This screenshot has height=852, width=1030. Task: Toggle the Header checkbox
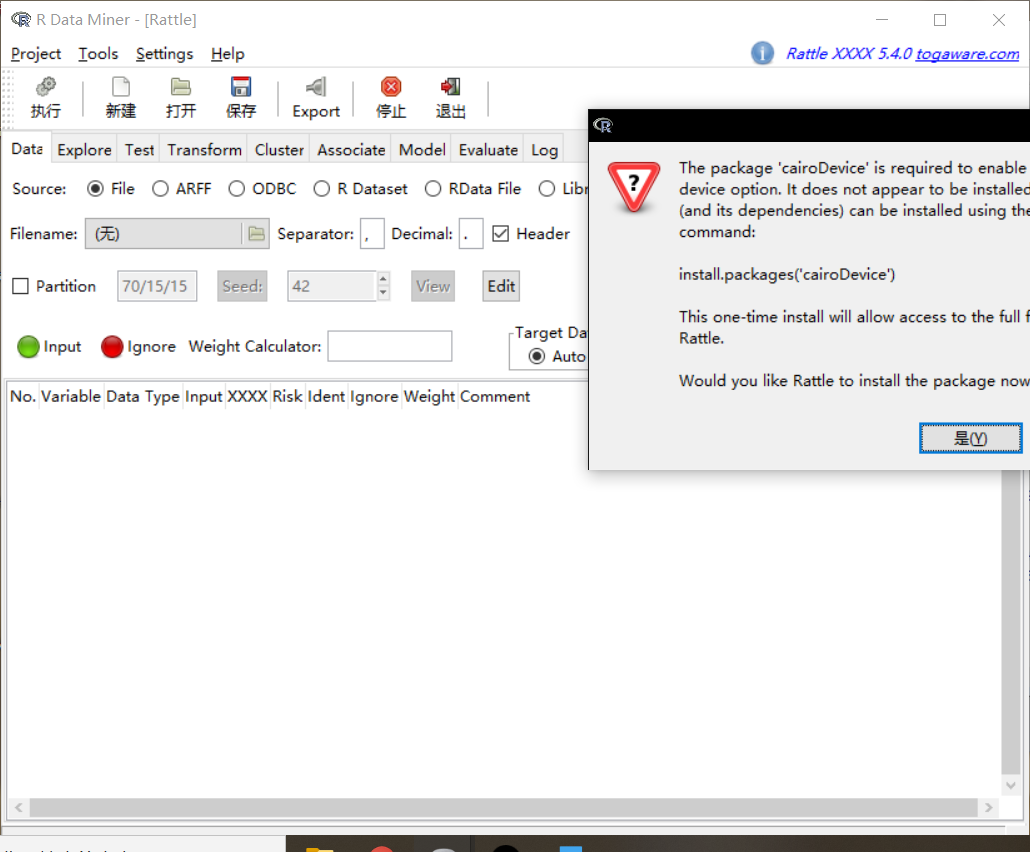(x=501, y=234)
